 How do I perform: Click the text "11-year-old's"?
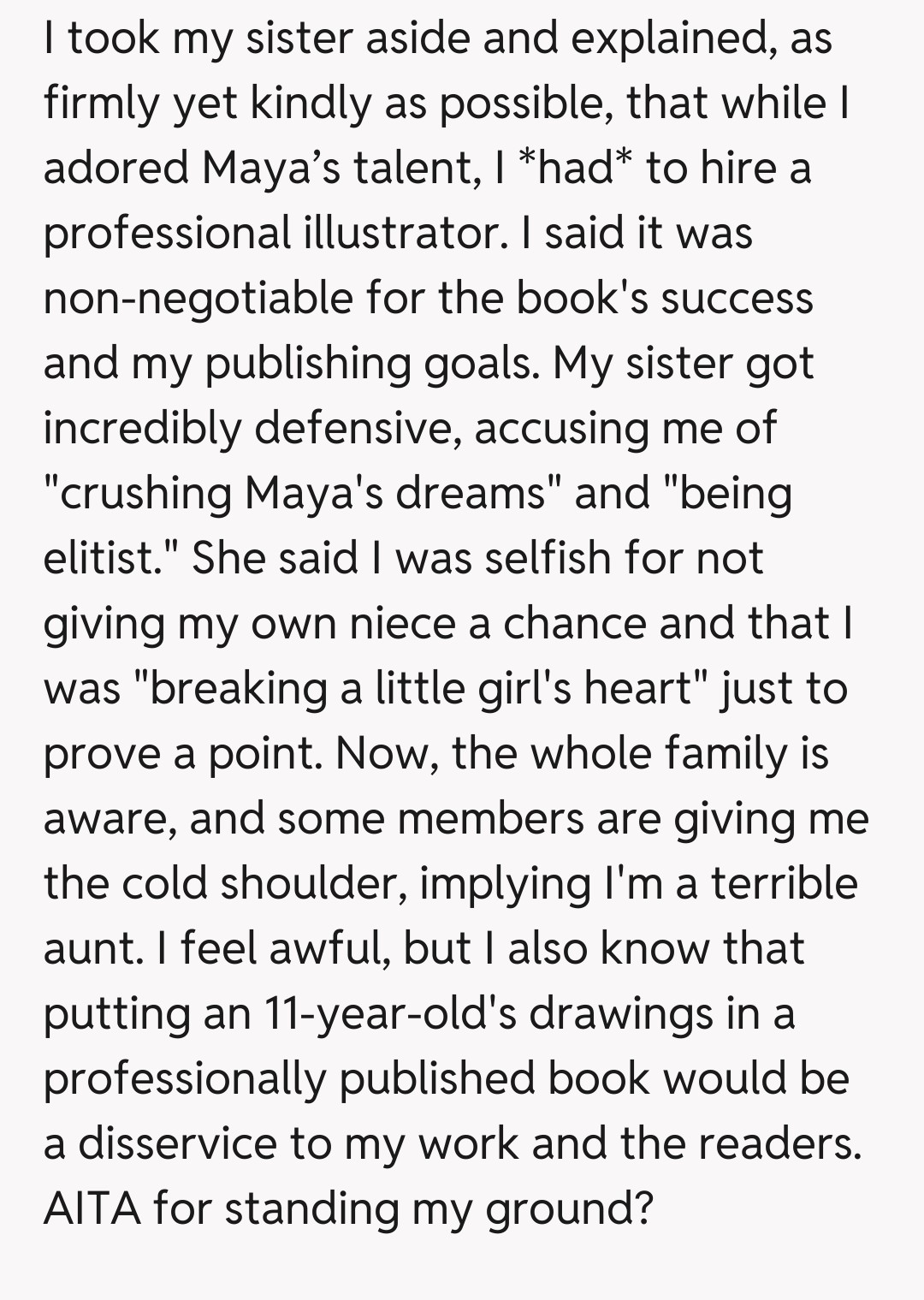pyautogui.click(x=390, y=1013)
